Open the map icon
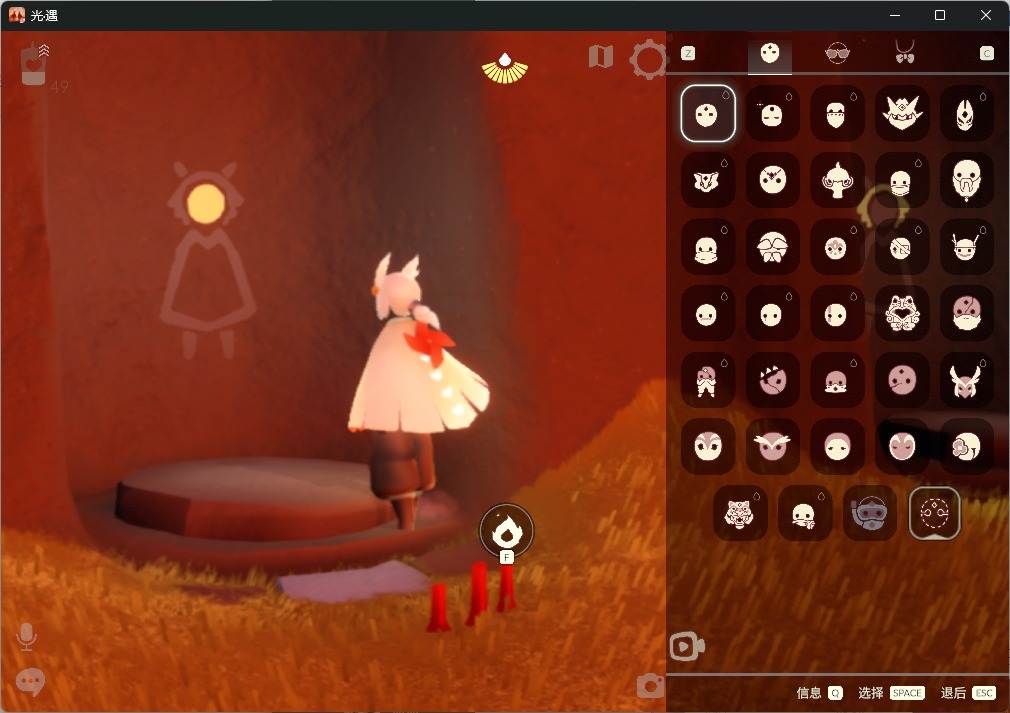 (600, 57)
